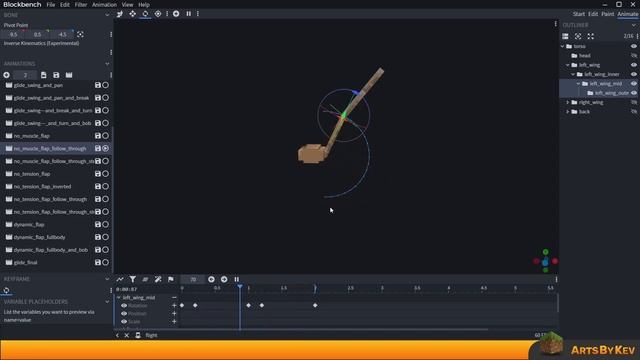640x360 pixels.
Task: Open the Filter menu
Action: [81, 5]
